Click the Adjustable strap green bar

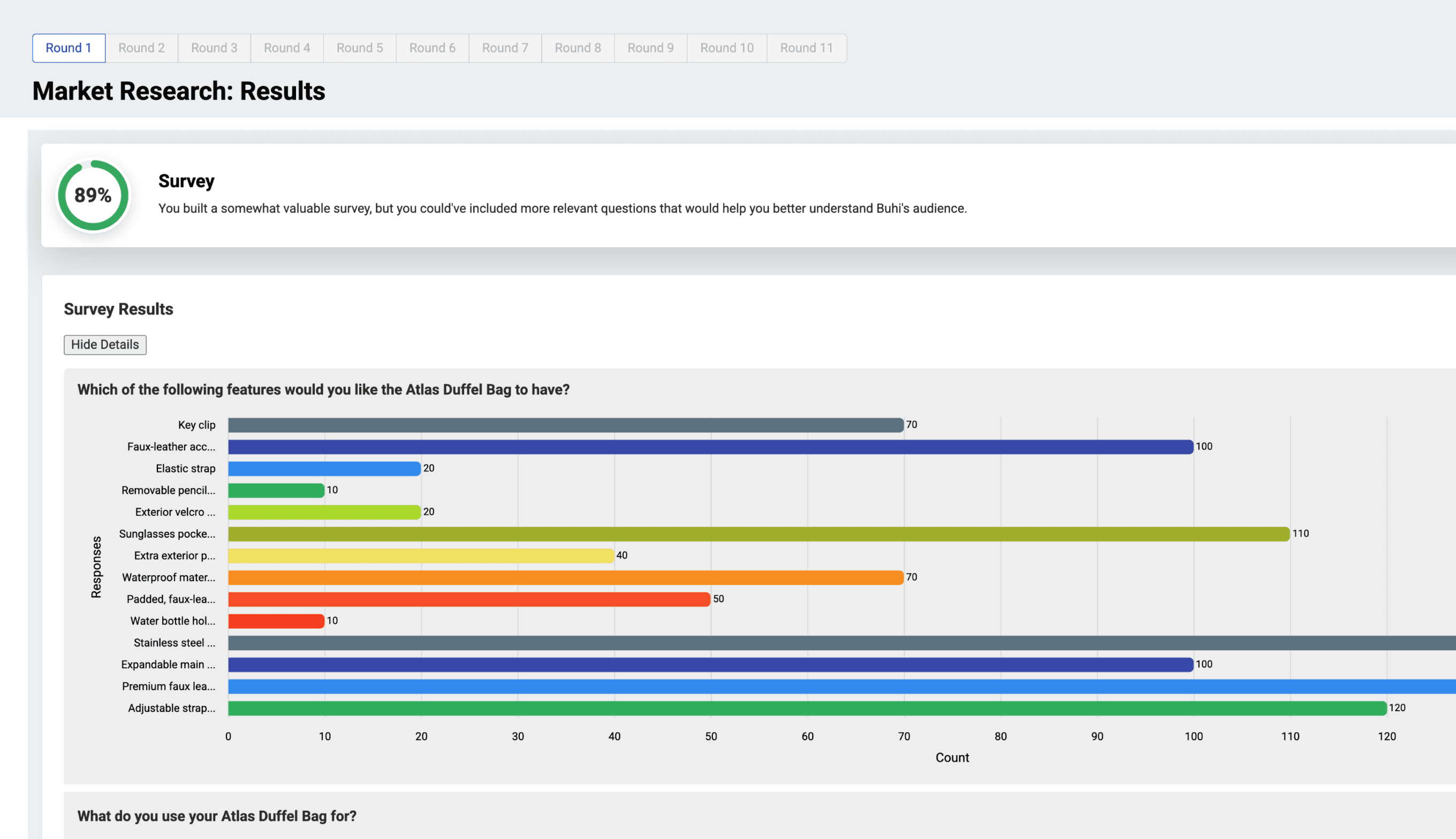(807, 708)
